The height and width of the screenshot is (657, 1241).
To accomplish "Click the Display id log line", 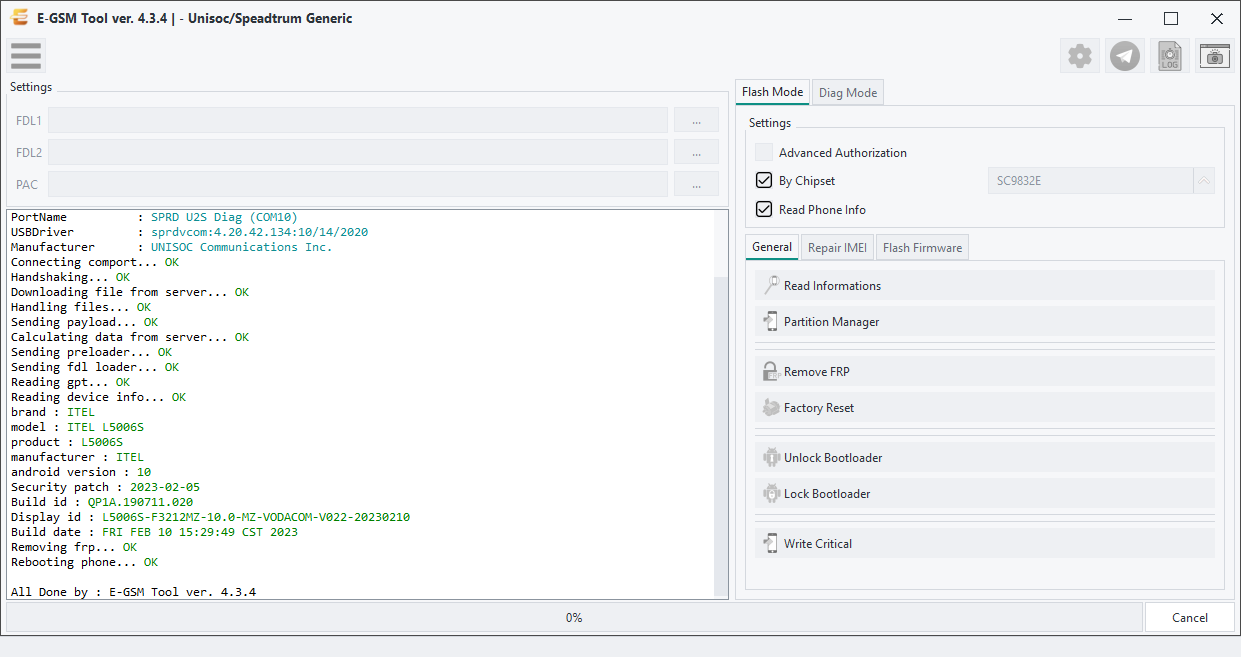I will 210,517.
